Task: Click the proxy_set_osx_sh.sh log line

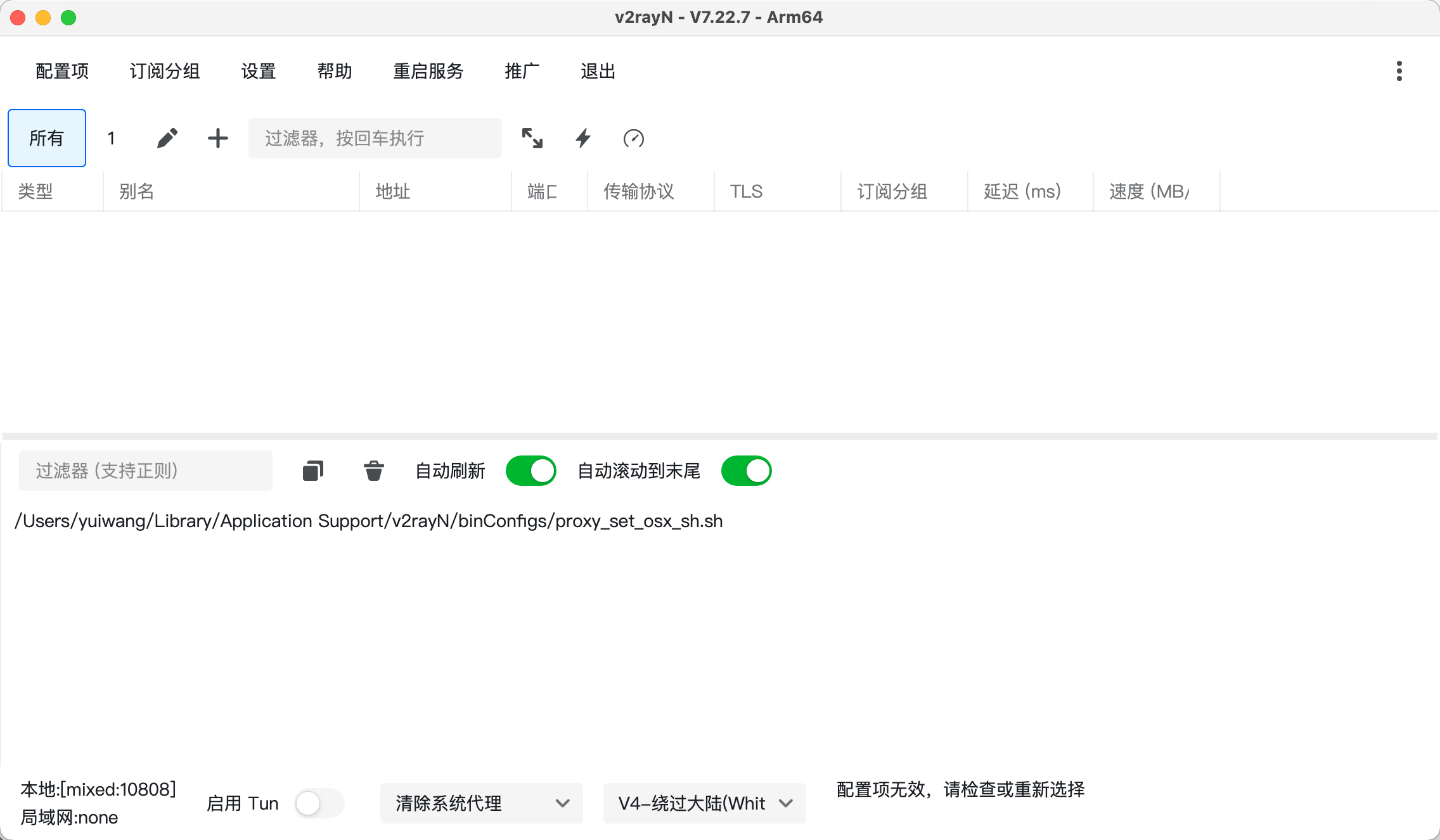Action: (369, 521)
